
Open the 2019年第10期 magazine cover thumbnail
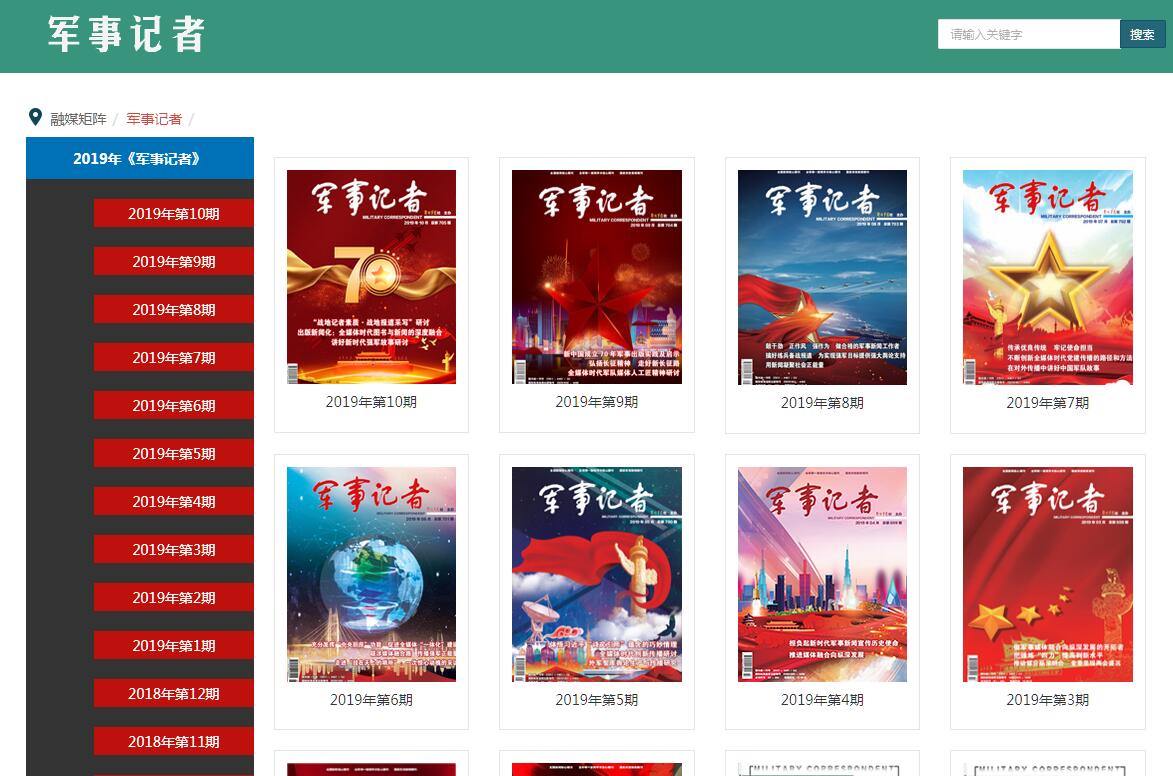(x=371, y=277)
